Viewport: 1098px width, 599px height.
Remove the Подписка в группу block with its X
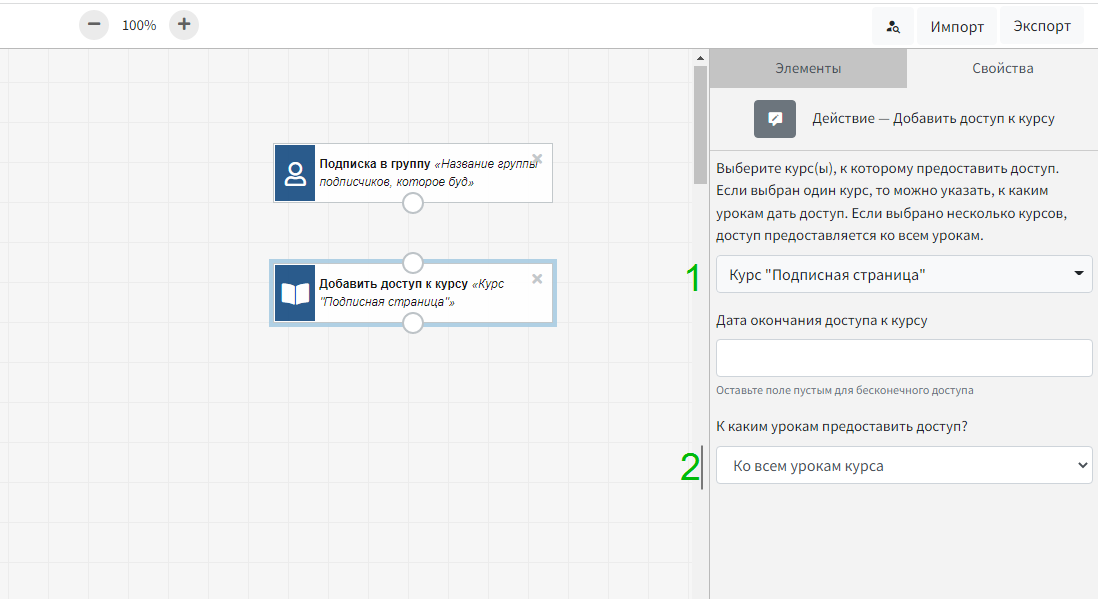[x=537, y=159]
